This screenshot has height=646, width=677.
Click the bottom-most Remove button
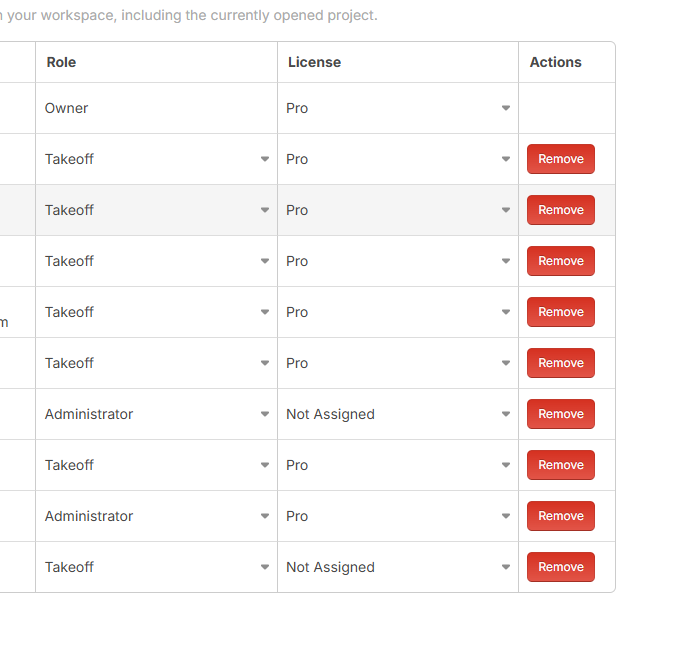561,567
